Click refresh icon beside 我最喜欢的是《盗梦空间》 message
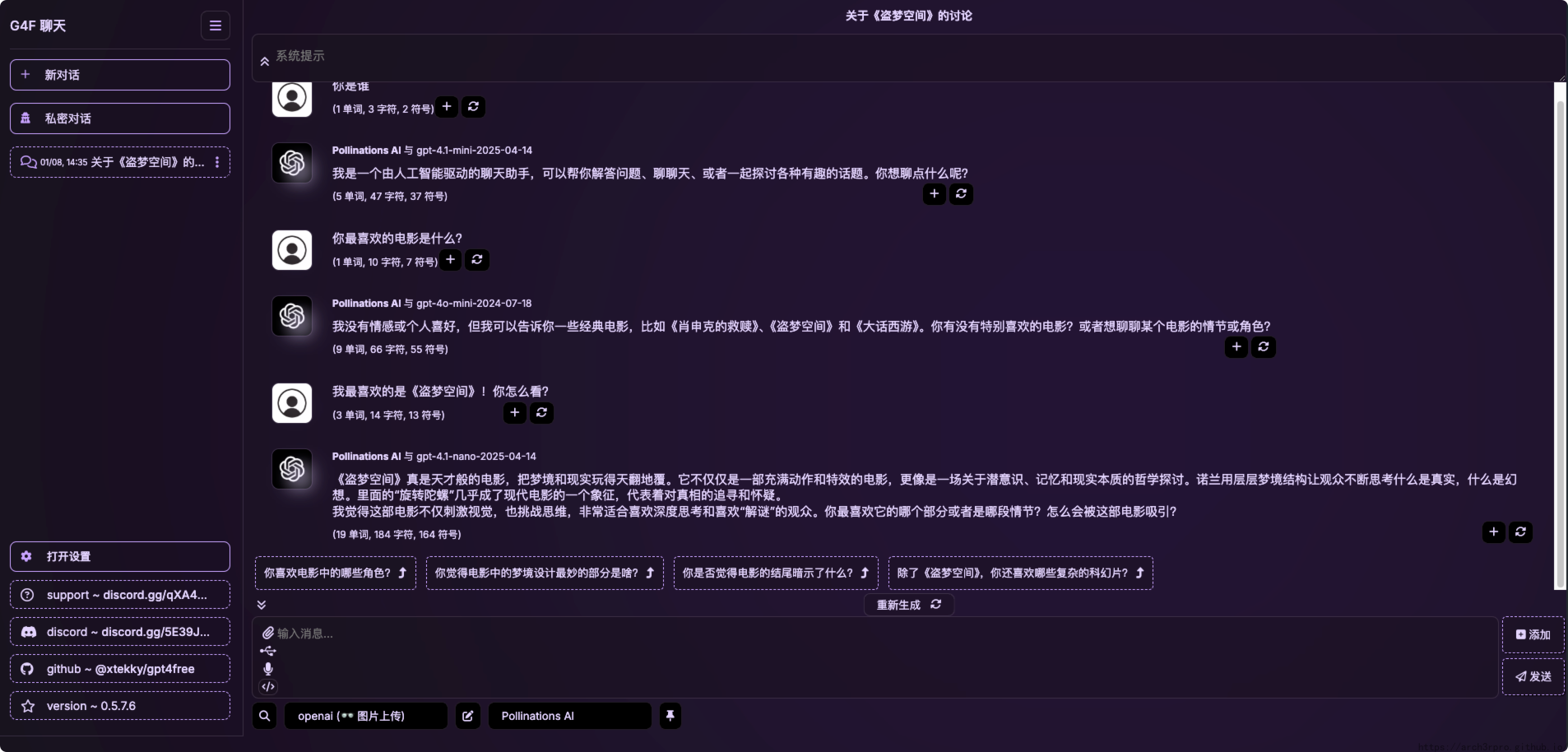Screen dimensions: 1568x752 tap(541, 413)
